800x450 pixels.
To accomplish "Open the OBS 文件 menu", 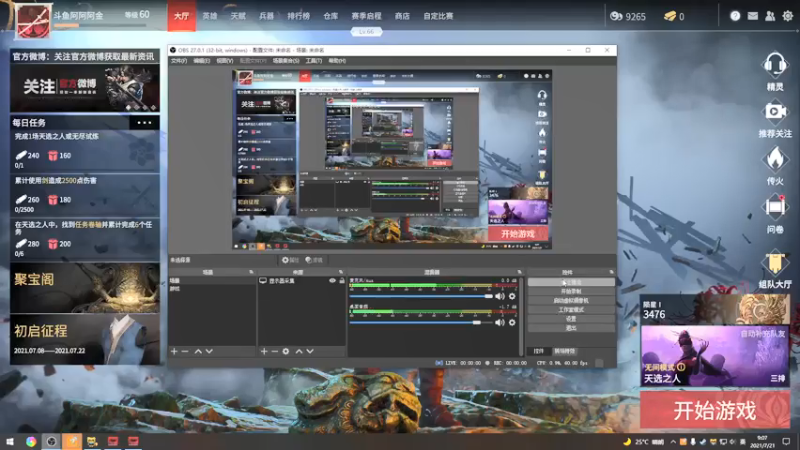I will [179, 61].
